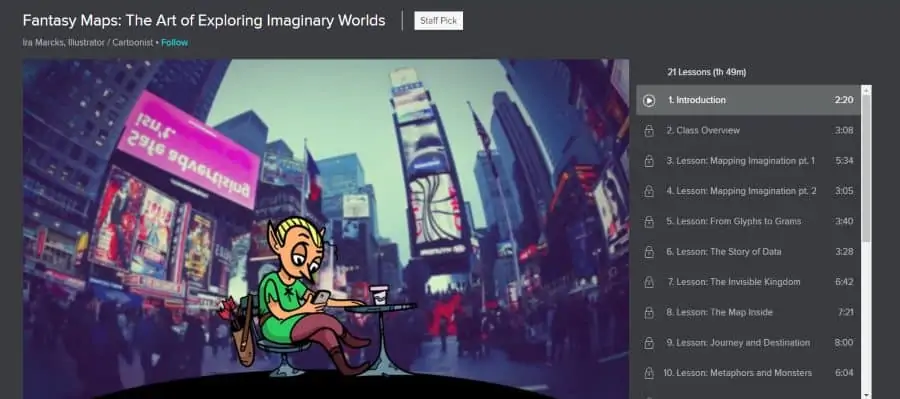Select lesson 1. Introduction
This screenshot has height=399, width=900.
click(748, 100)
